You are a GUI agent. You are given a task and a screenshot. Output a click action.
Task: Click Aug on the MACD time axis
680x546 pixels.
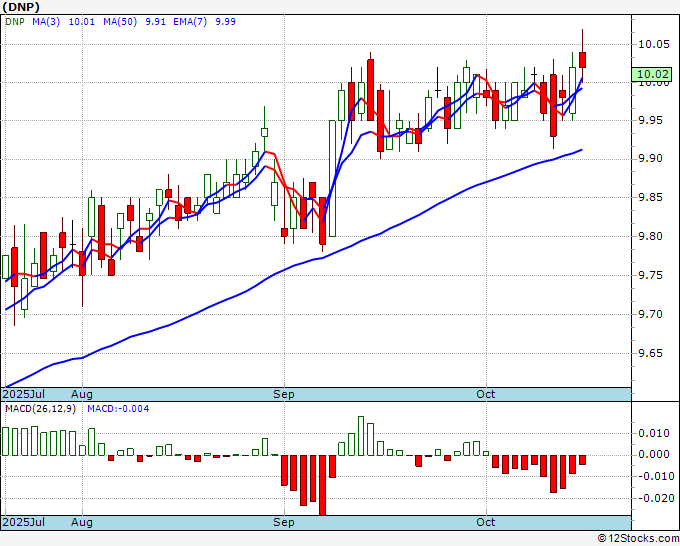82,522
